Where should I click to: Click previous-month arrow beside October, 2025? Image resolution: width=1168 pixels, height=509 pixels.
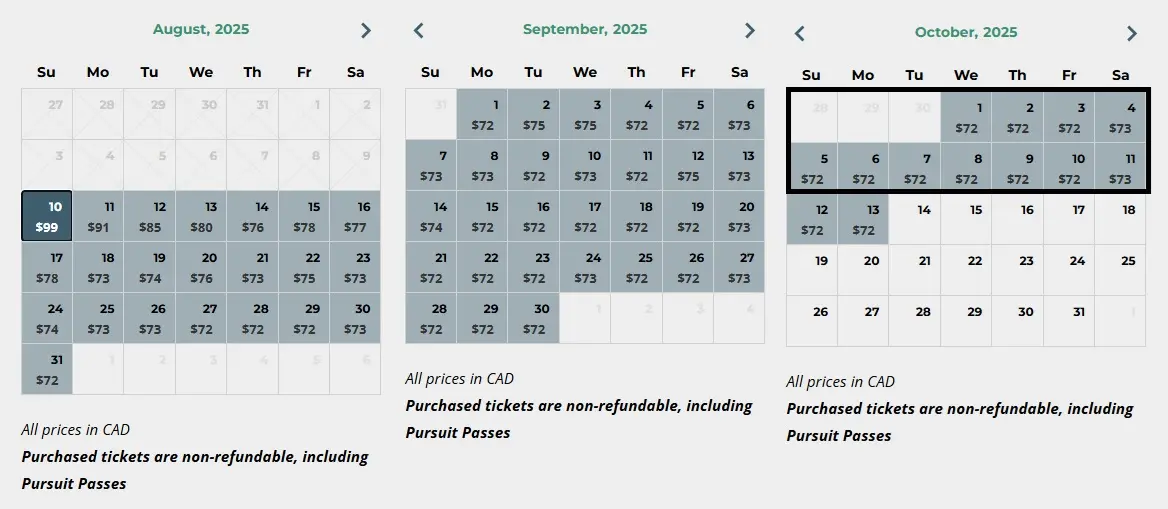pyautogui.click(x=800, y=34)
